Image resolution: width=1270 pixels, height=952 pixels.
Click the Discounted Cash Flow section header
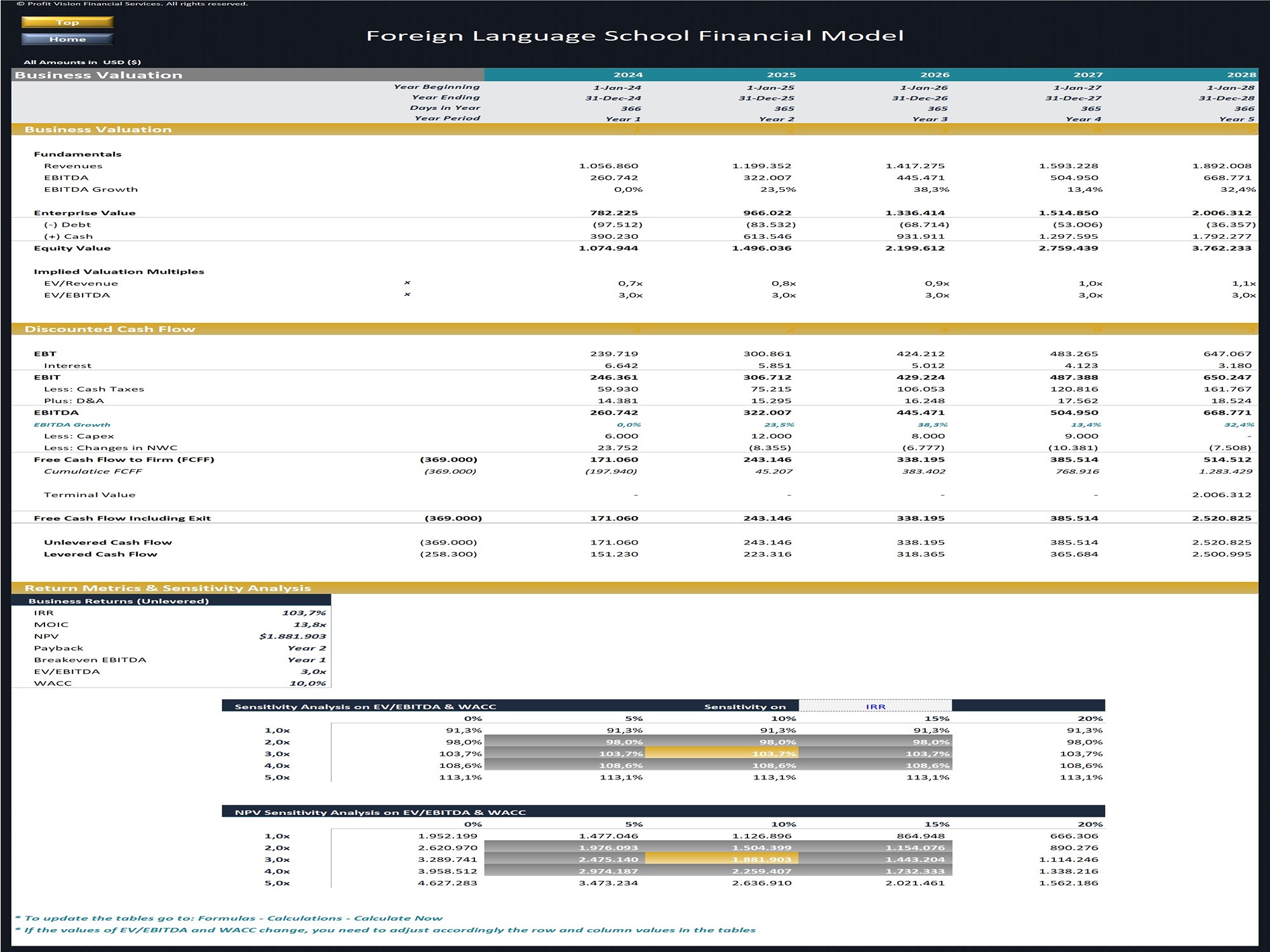(x=110, y=329)
